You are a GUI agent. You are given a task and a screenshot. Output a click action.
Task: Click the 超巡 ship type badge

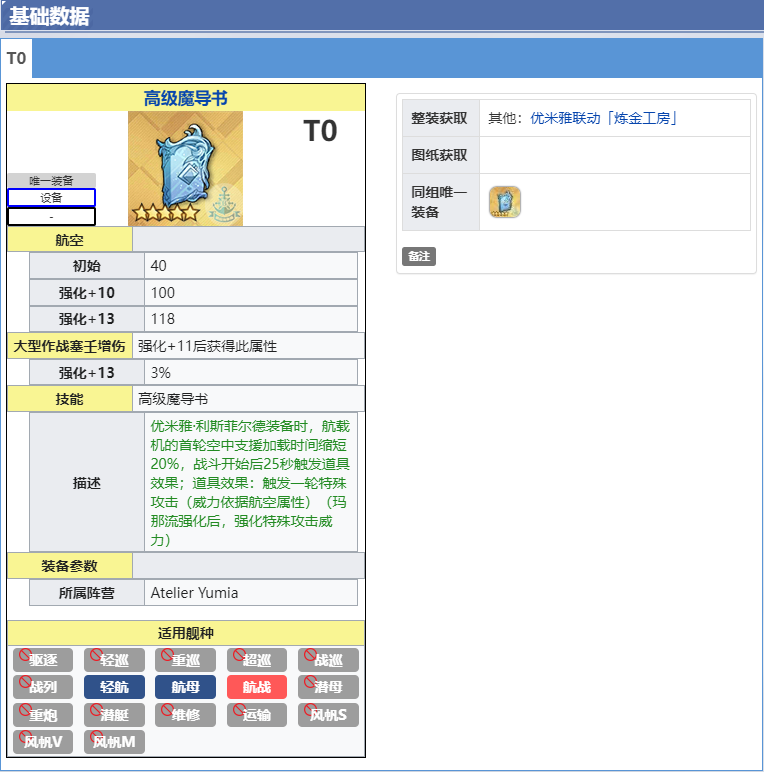tap(257, 660)
